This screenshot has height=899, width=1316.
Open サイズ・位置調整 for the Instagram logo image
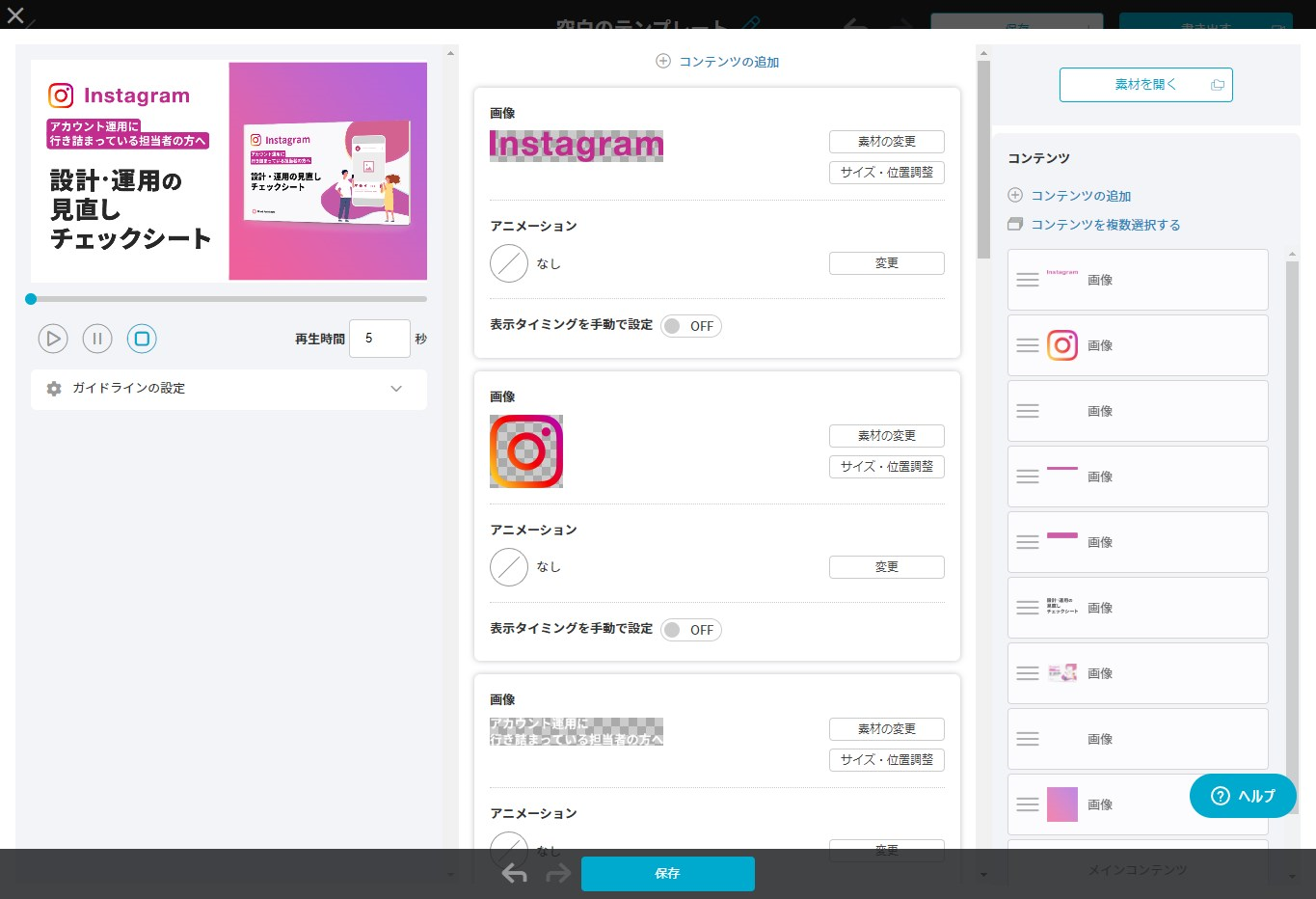click(886, 467)
